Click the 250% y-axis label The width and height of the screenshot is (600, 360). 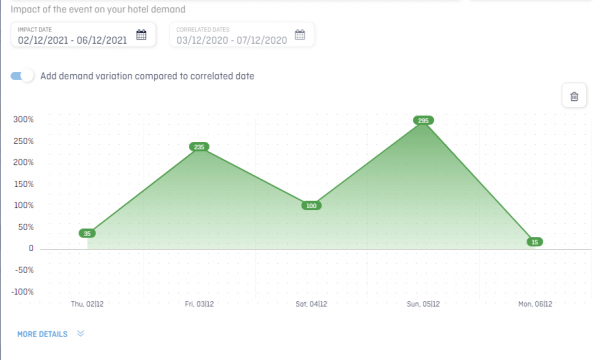click(23, 141)
